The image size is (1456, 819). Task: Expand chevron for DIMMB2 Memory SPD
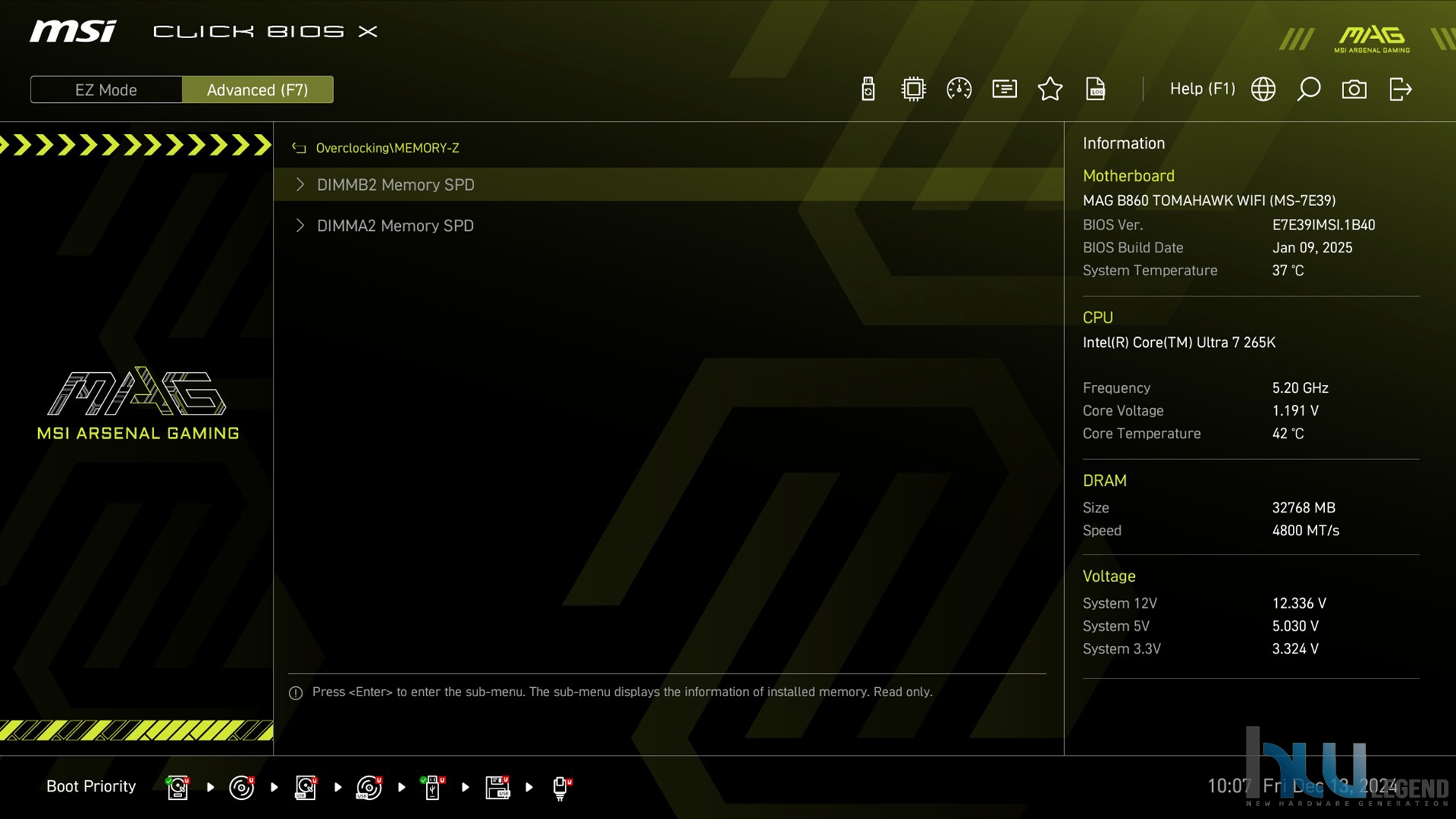(300, 185)
